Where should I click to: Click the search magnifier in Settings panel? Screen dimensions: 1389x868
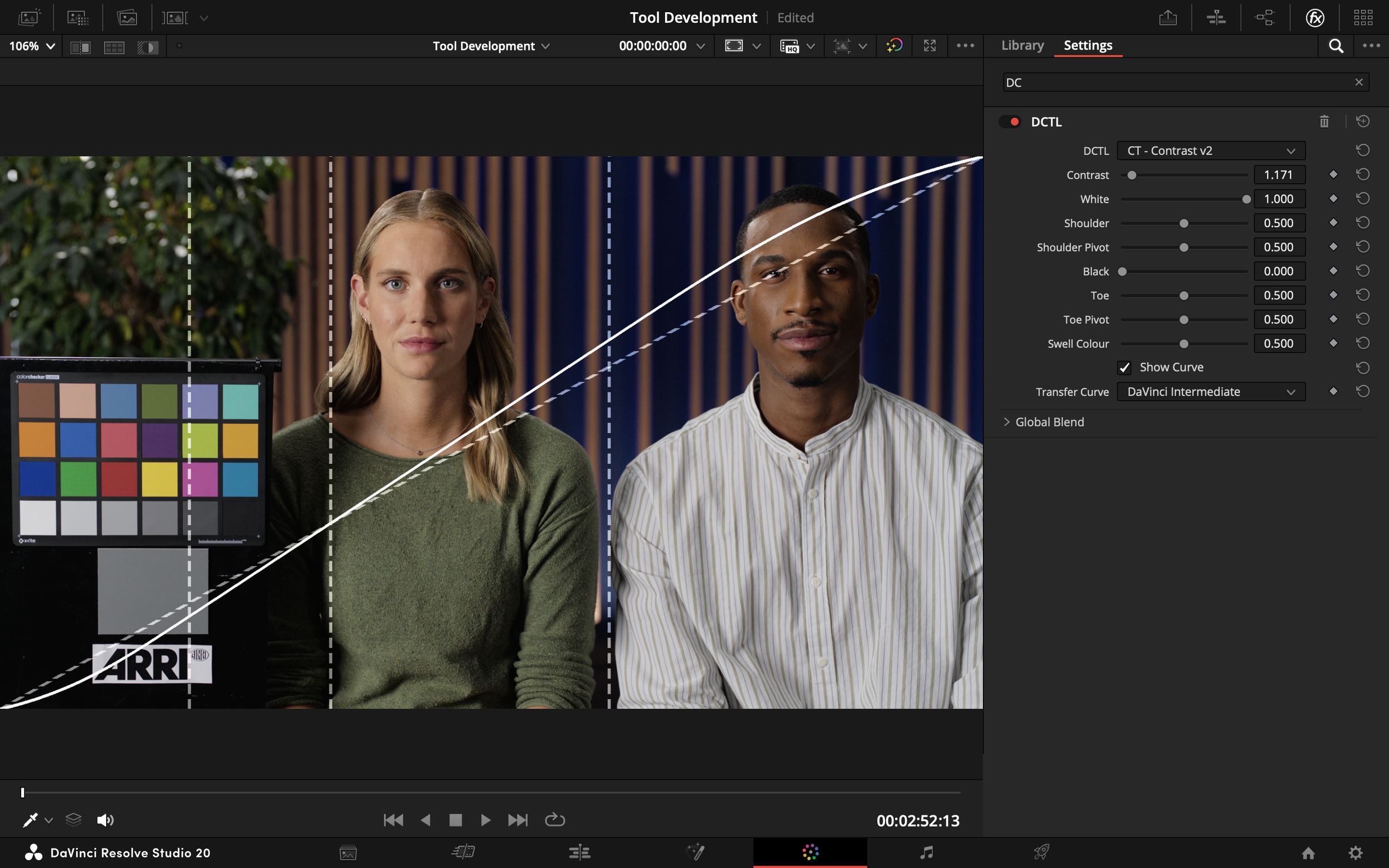point(1336,46)
